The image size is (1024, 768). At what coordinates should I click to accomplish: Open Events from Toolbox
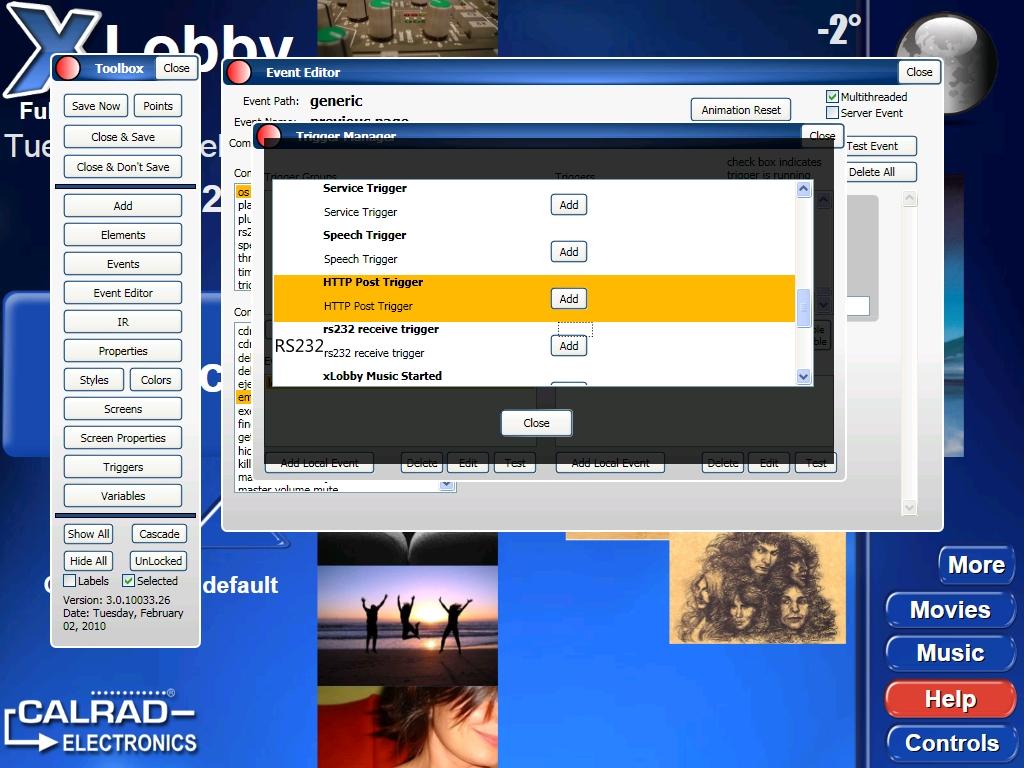123,264
